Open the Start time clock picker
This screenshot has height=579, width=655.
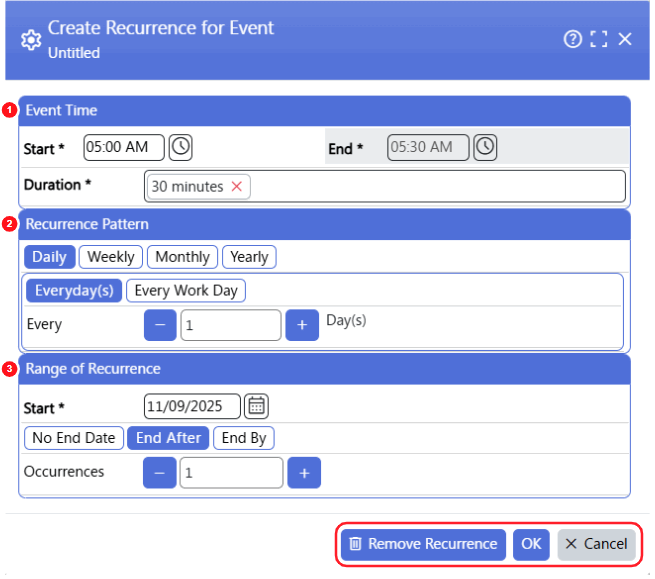pos(180,147)
